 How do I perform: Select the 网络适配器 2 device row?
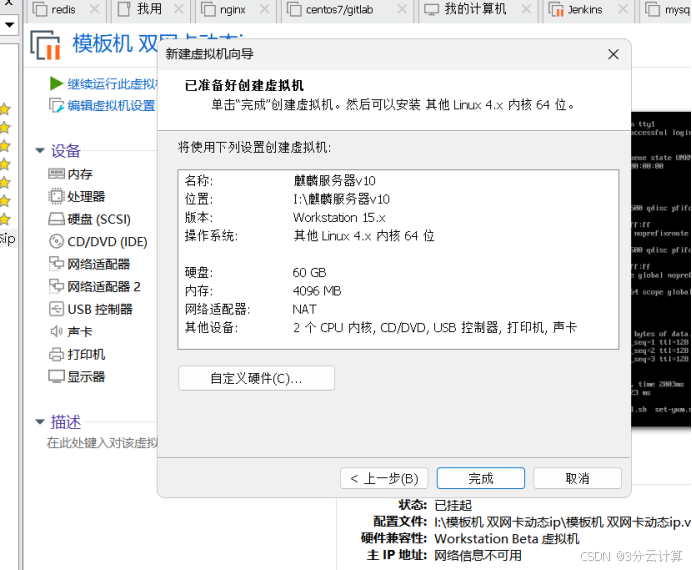point(94,286)
